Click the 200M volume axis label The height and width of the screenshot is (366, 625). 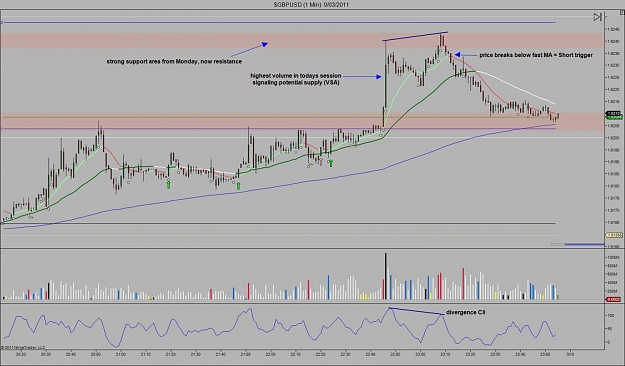[x=612, y=291]
